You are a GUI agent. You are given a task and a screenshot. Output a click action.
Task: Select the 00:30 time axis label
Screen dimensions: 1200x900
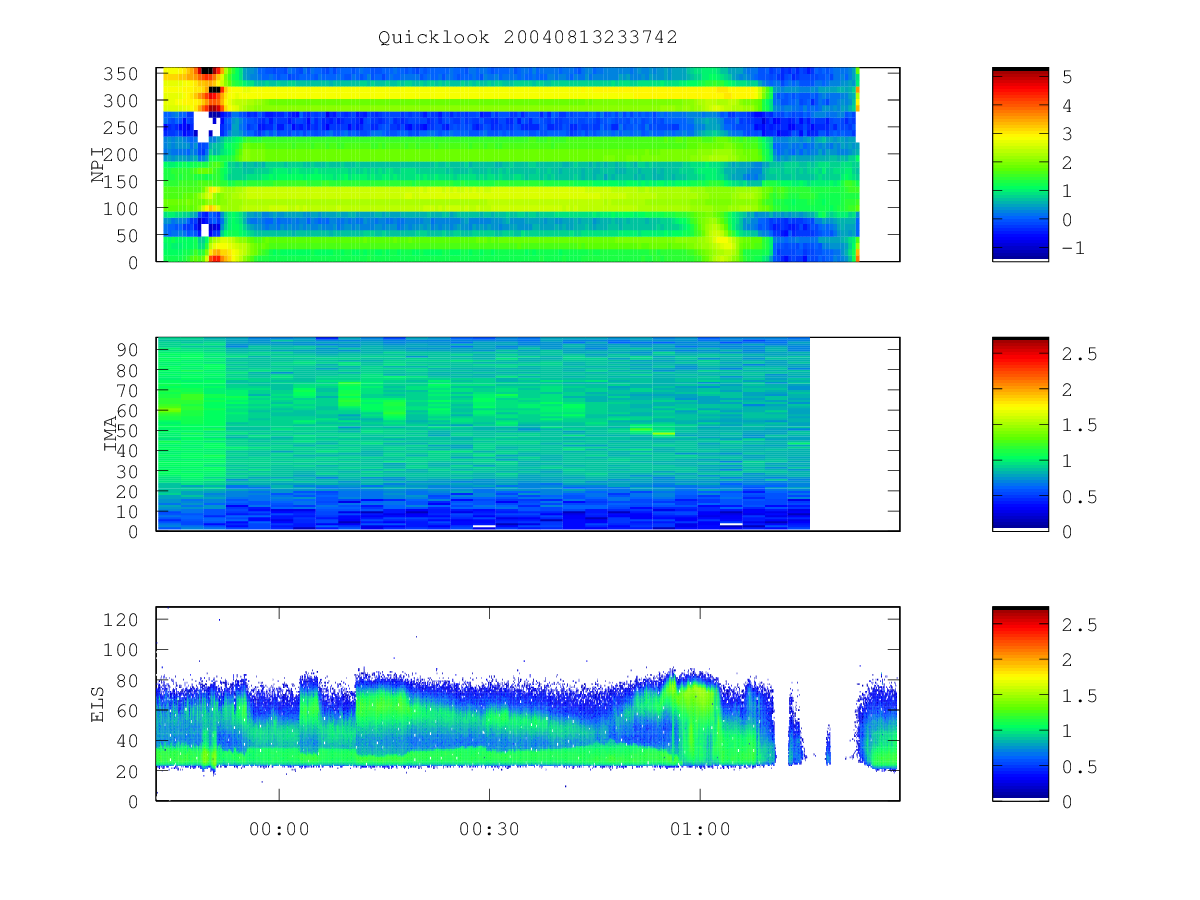[489, 829]
